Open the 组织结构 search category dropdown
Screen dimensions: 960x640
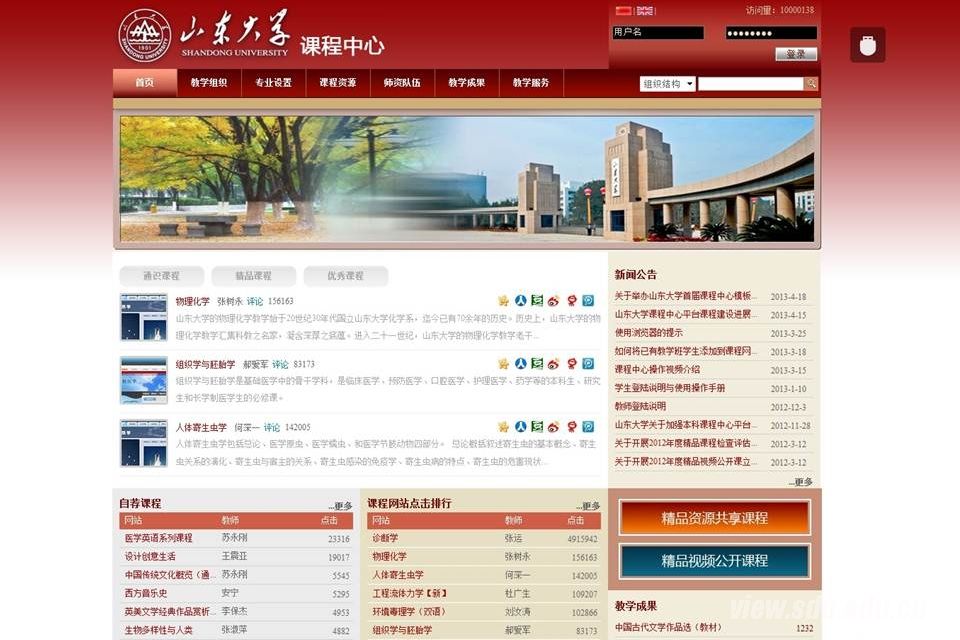click(667, 84)
